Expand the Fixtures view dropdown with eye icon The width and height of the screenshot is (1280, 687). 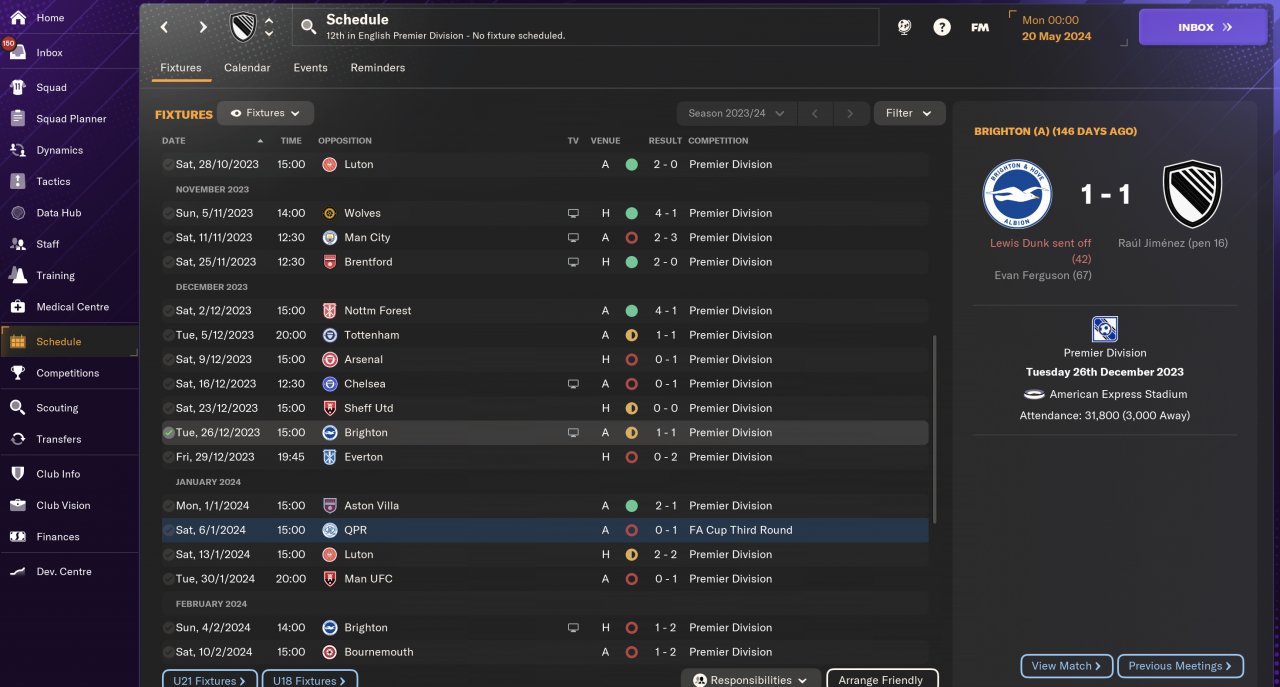[x=265, y=113]
